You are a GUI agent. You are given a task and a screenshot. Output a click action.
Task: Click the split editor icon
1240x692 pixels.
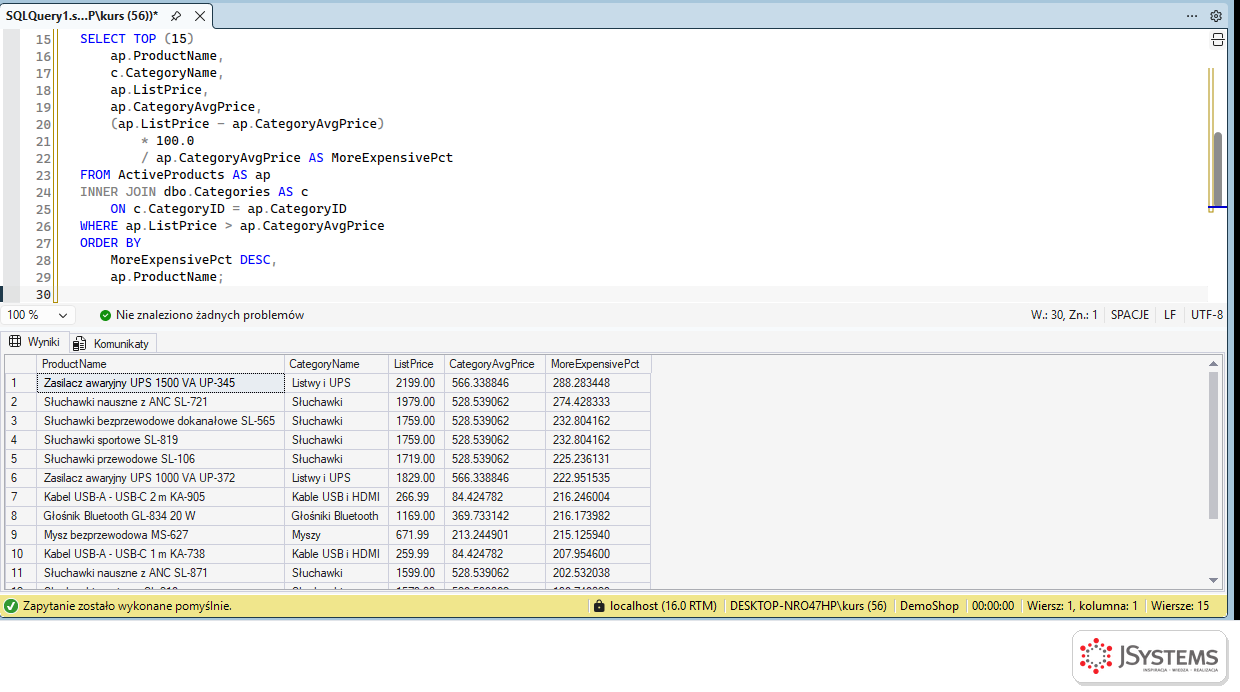[1218, 39]
